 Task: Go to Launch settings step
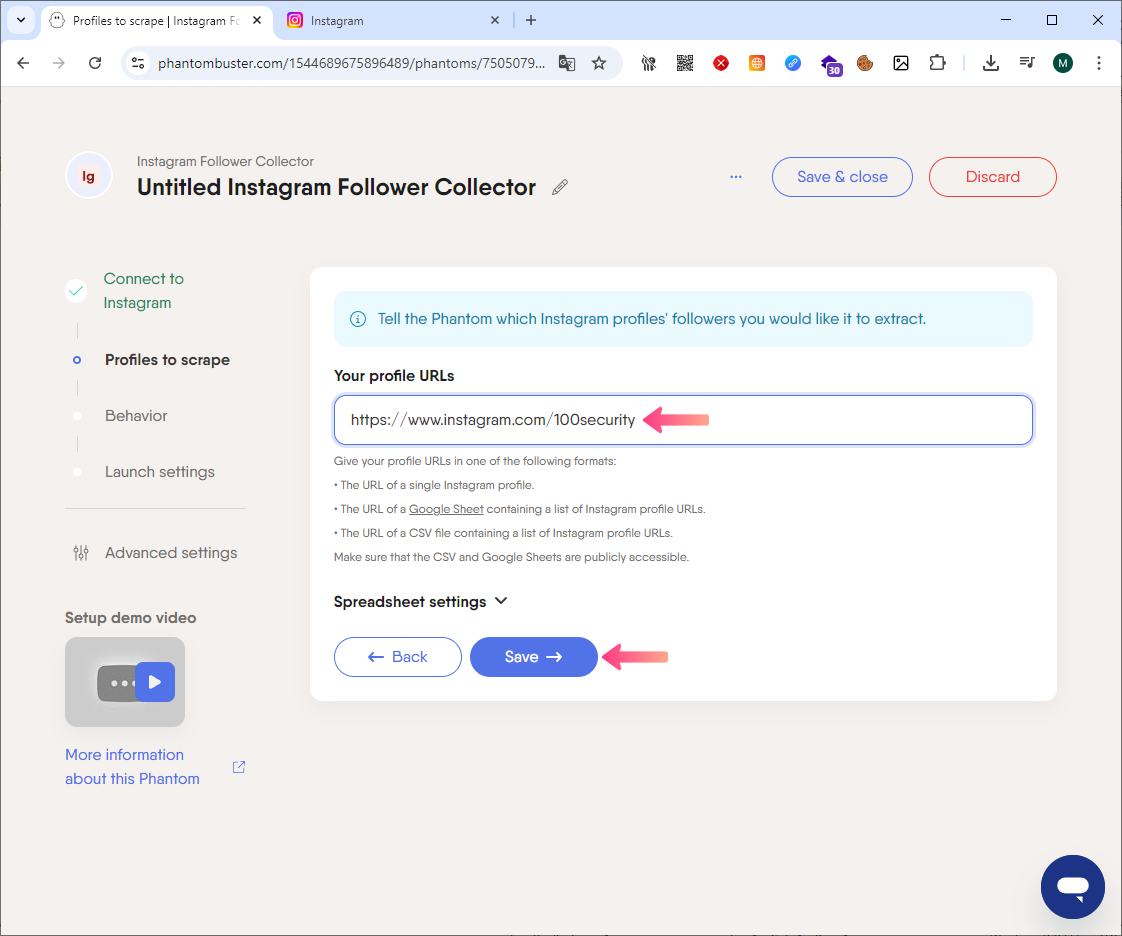tap(160, 472)
